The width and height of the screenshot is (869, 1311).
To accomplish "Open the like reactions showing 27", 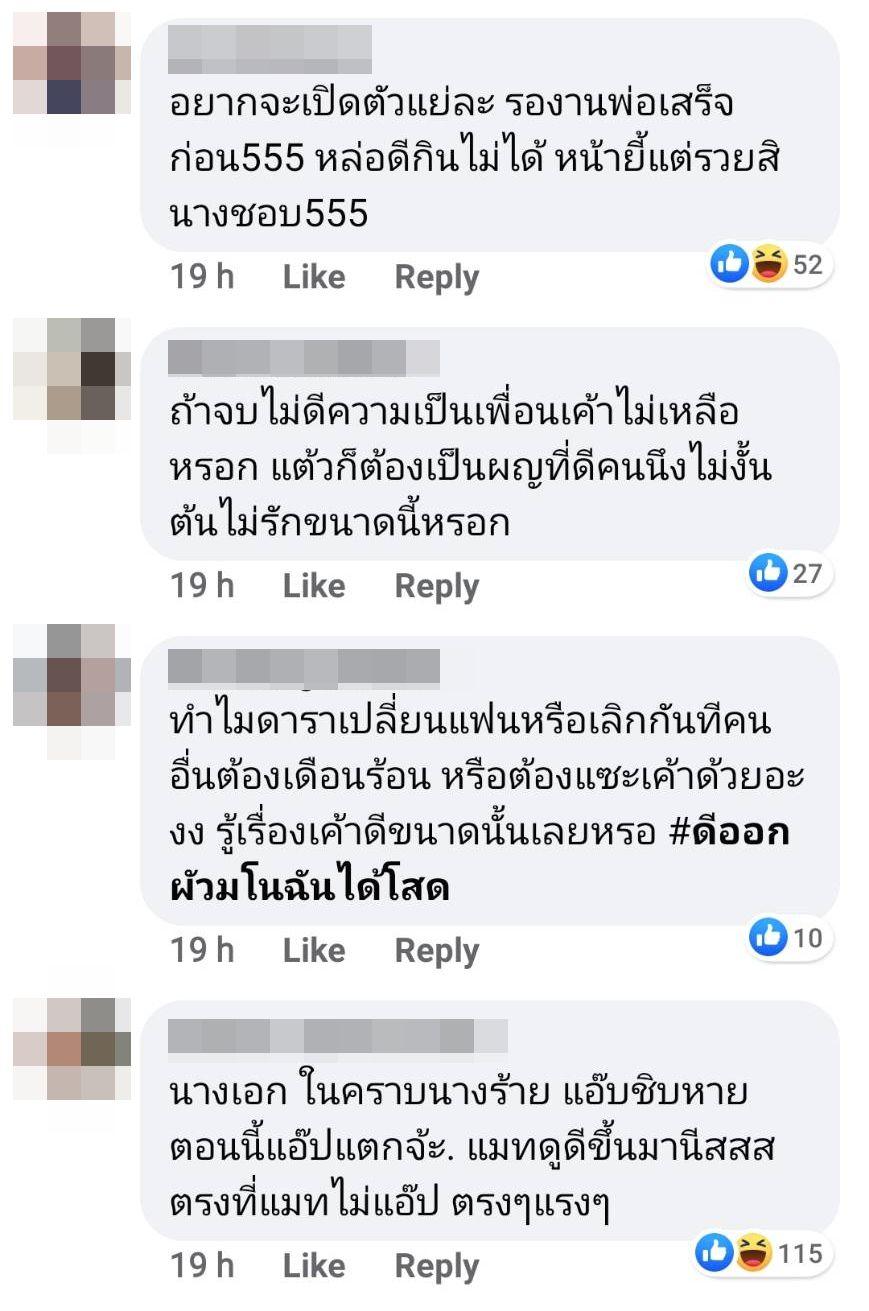I will click(x=790, y=573).
